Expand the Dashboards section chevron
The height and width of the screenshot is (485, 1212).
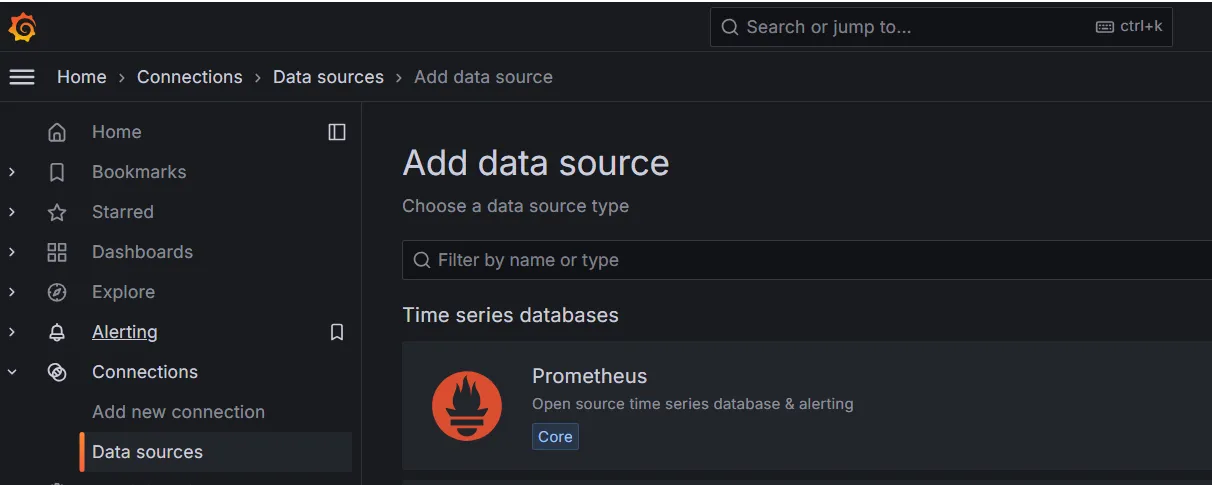12,252
